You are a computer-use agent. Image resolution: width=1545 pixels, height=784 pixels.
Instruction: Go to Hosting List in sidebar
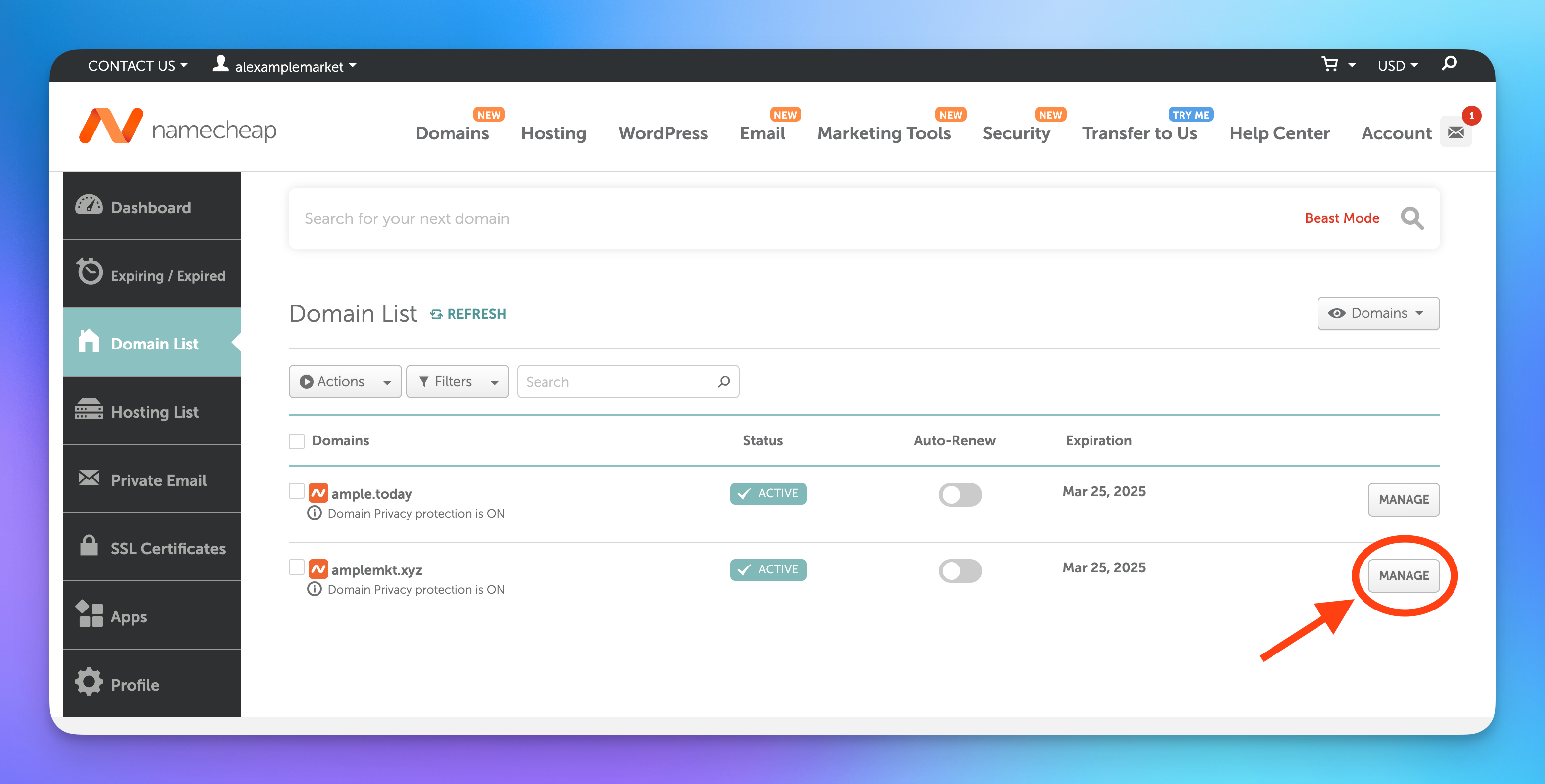tap(154, 412)
